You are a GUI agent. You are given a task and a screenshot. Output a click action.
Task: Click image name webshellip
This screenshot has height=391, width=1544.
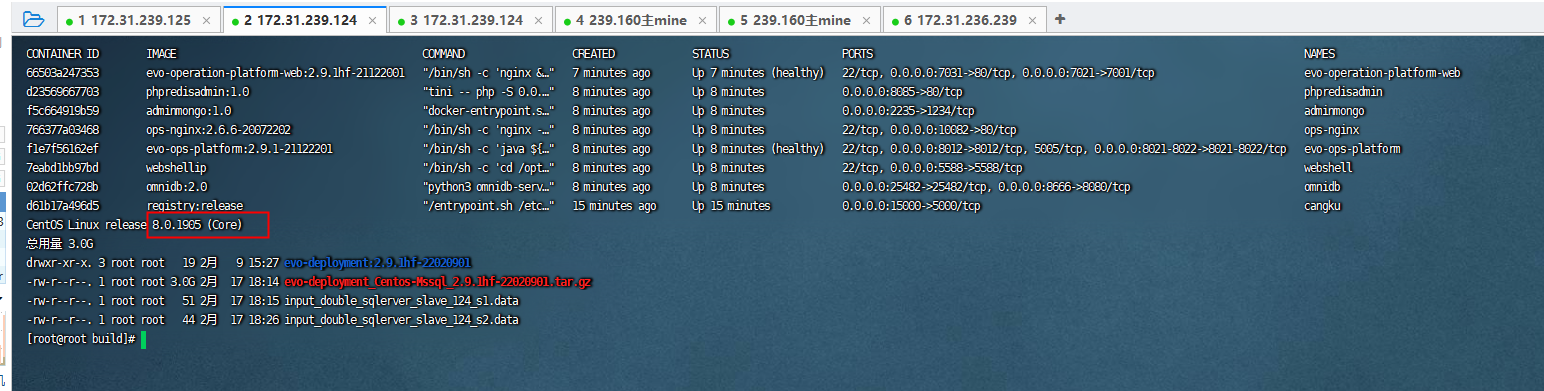click(176, 168)
